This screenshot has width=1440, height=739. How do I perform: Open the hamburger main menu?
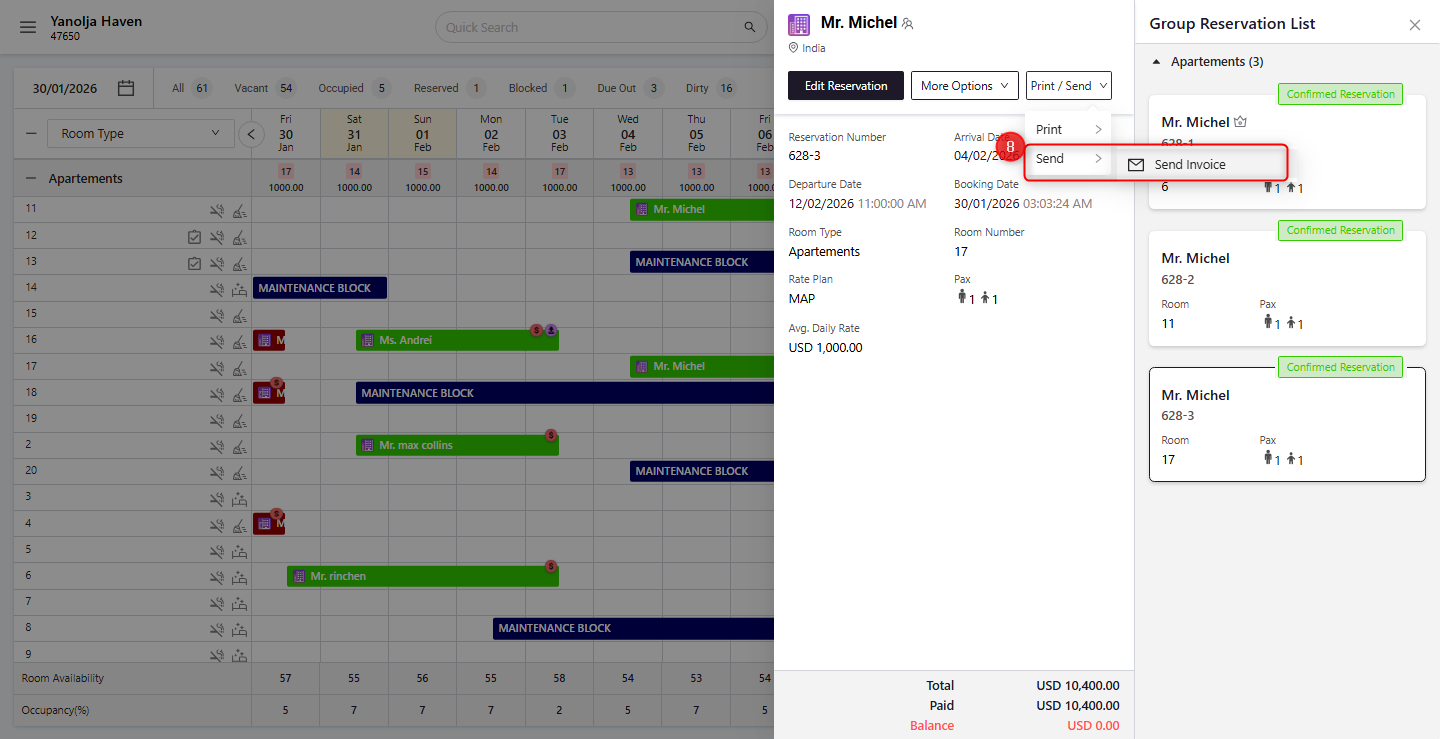28,28
